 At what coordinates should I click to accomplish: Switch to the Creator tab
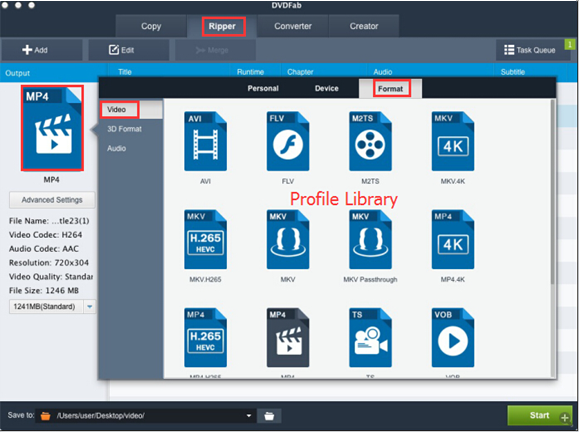pyautogui.click(x=364, y=26)
